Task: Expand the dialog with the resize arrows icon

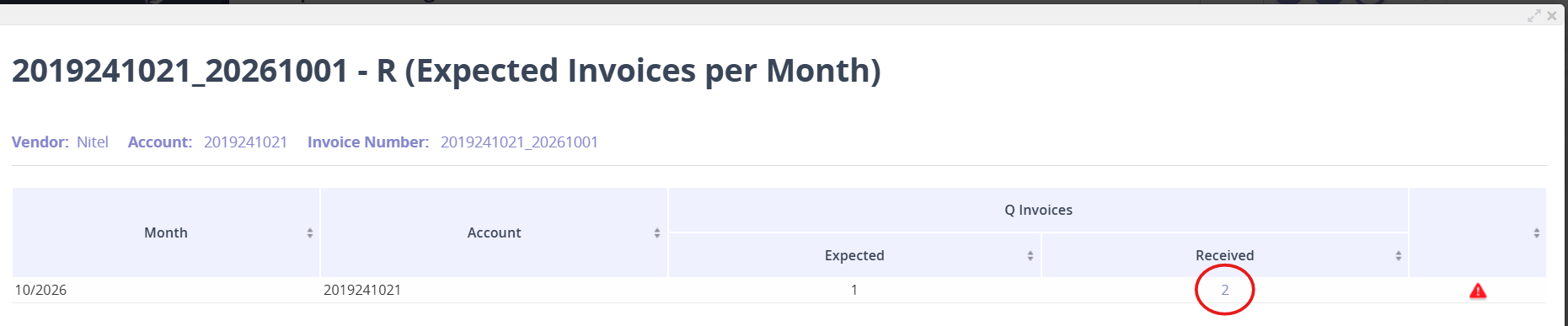Action: click(x=1534, y=16)
